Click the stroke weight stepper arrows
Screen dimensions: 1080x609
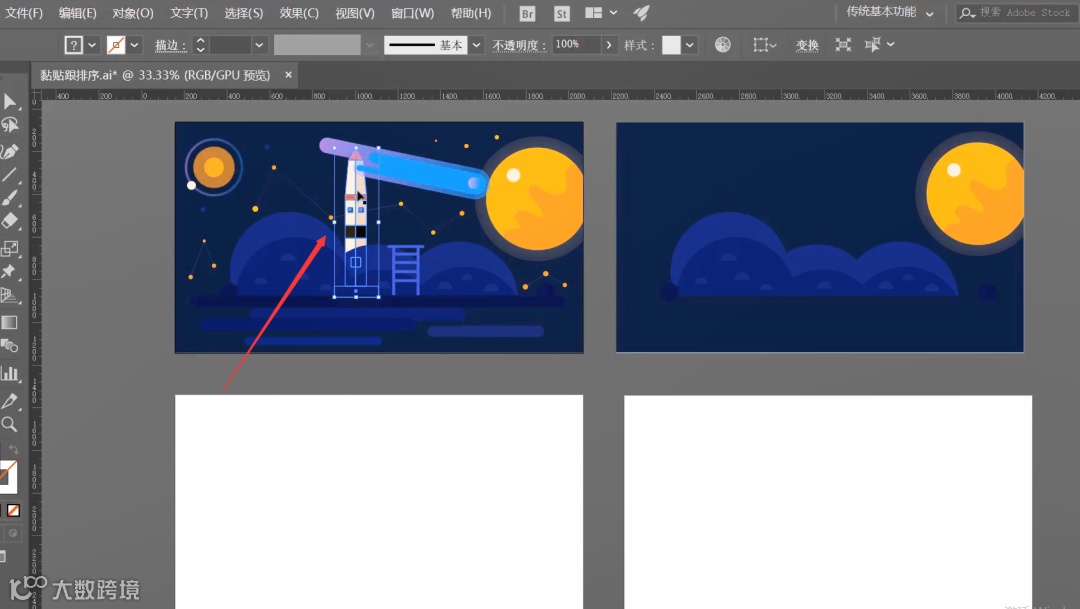(x=200, y=45)
